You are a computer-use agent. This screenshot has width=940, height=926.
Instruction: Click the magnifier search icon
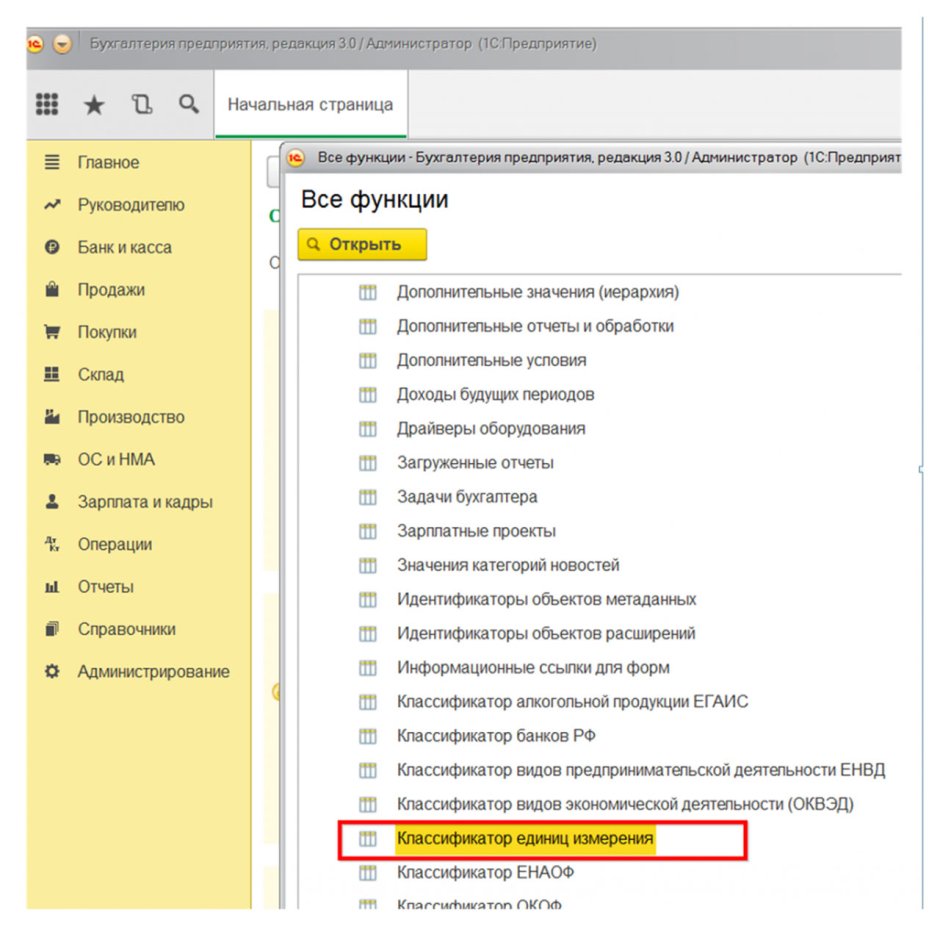pos(189,104)
